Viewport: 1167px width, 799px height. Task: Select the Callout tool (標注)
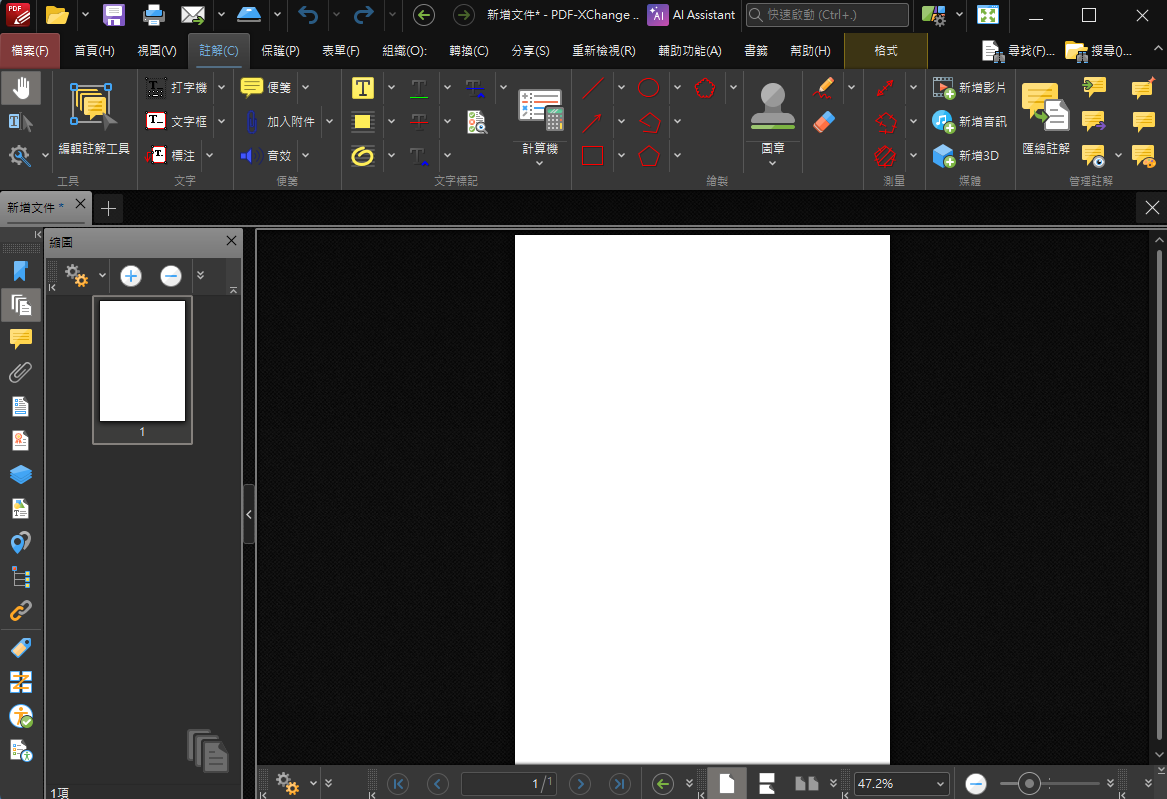pos(171,155)
